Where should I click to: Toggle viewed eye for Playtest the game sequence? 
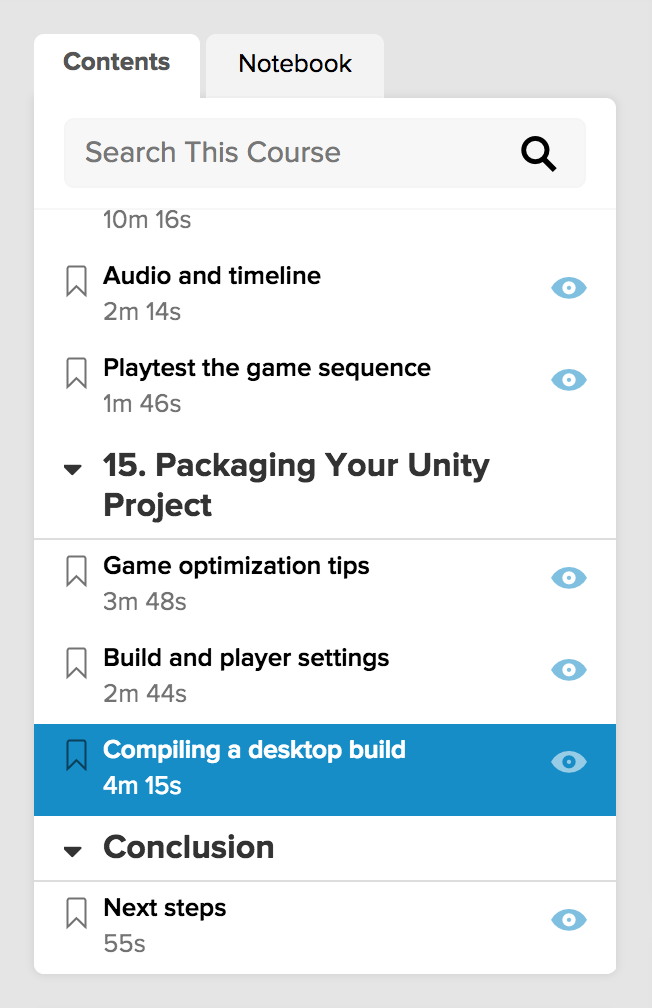pos(569,380)
